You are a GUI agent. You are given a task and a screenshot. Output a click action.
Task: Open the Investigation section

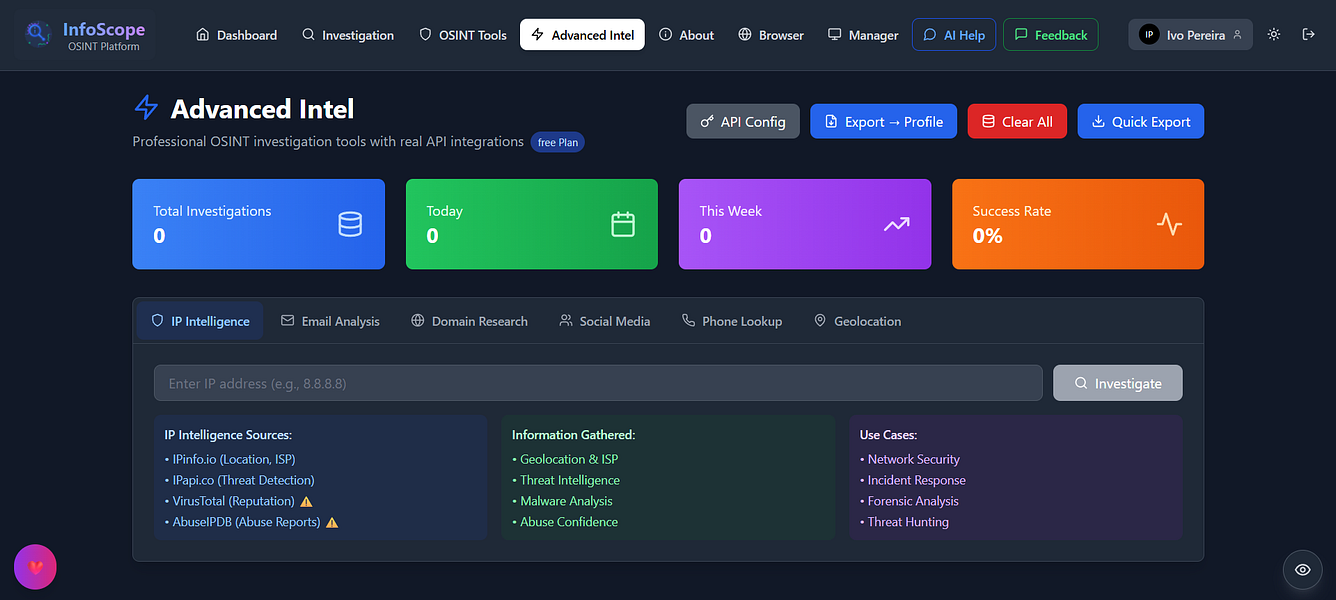(348, 34)
